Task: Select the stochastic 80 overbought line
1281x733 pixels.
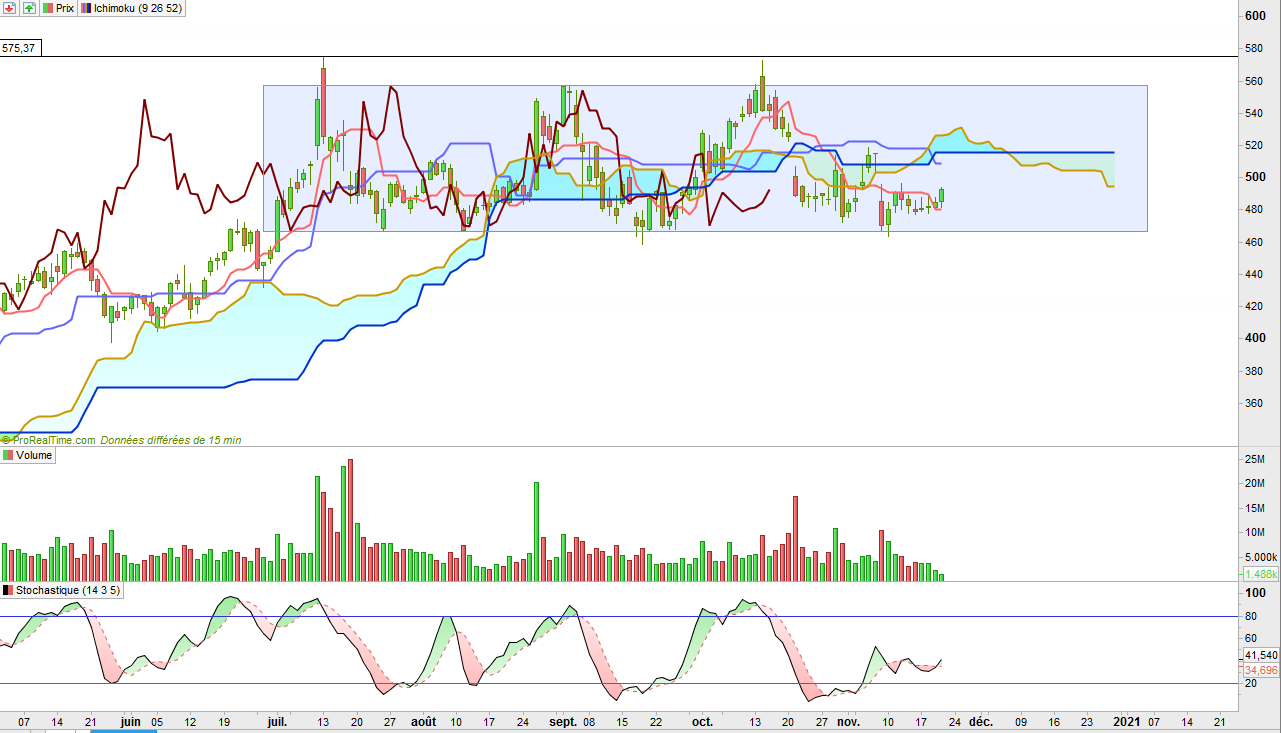Action: 620,617
